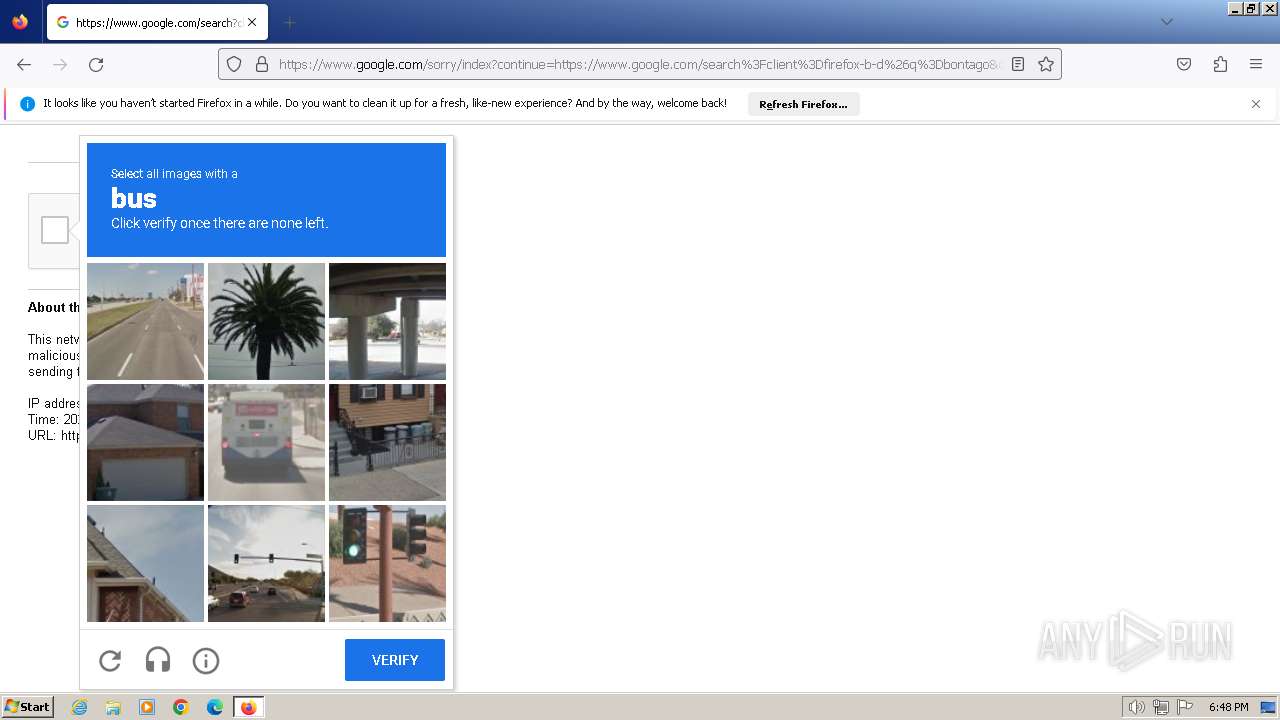Select the palm tree image tile
This screenshot has width=1280, height=720.
[266, 321]
